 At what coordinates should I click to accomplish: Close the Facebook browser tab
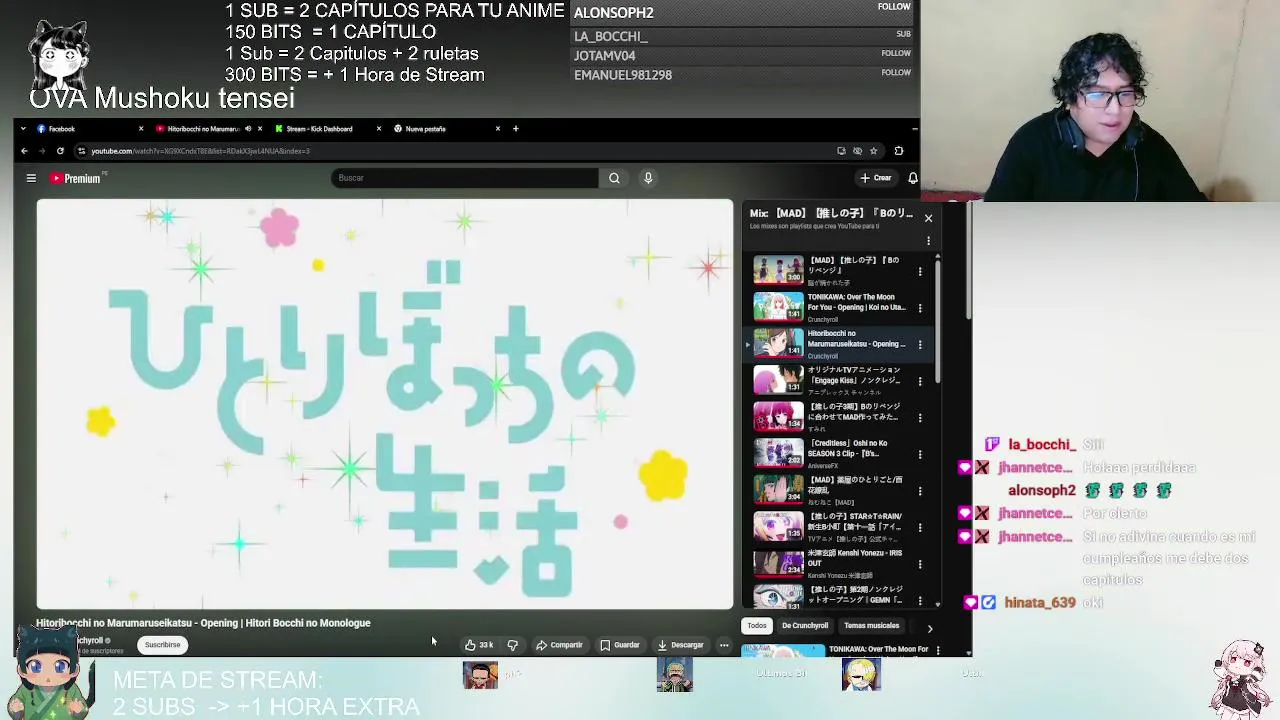pyautogui.click(x=141, y=129)
